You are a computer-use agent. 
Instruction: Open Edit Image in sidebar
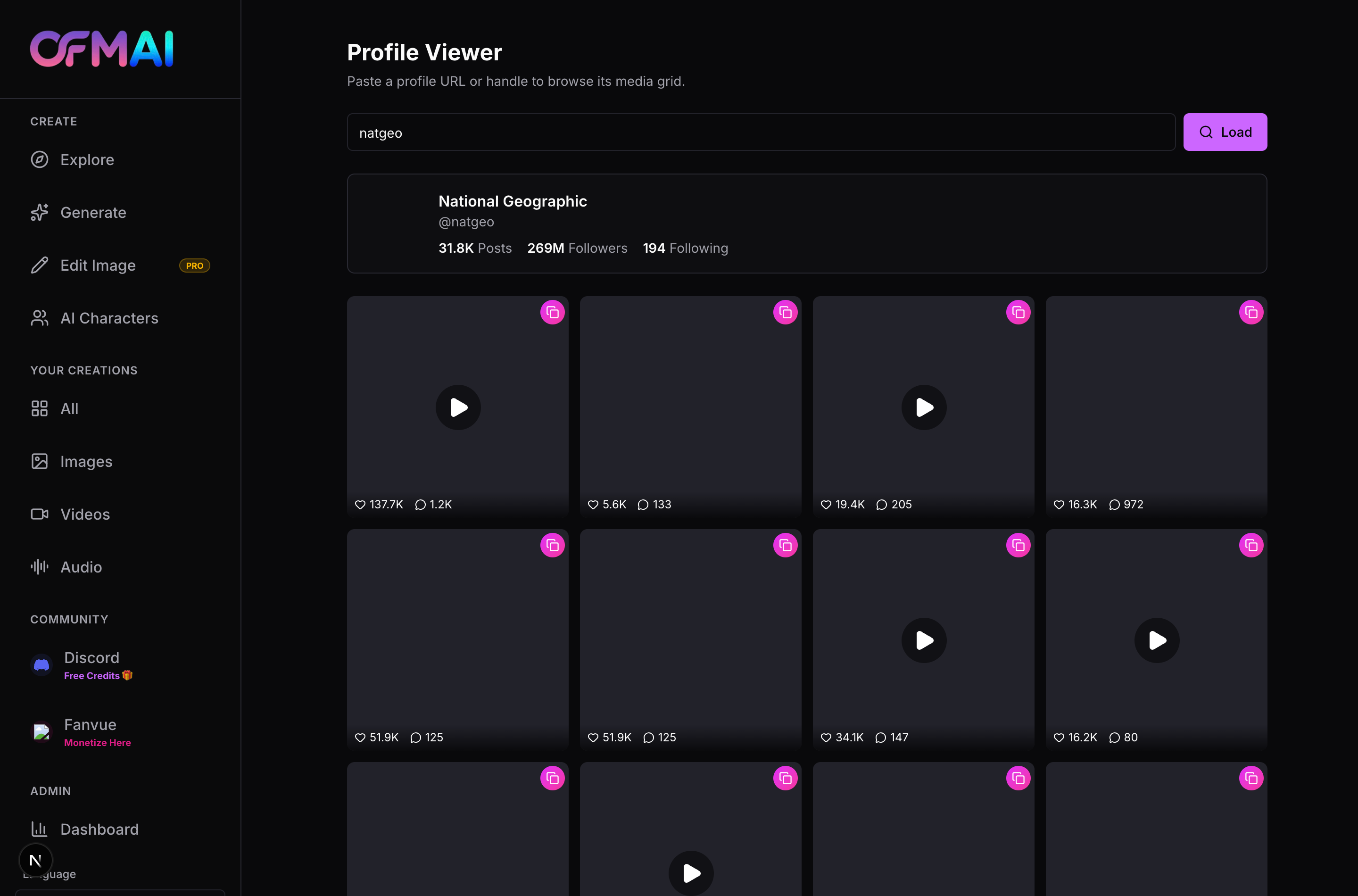coord(120,265)
